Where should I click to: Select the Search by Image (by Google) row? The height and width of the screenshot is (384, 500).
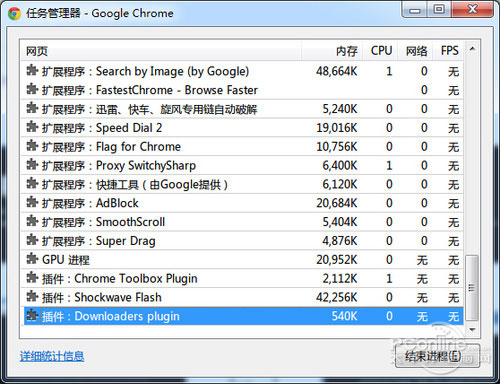(242, 71)
